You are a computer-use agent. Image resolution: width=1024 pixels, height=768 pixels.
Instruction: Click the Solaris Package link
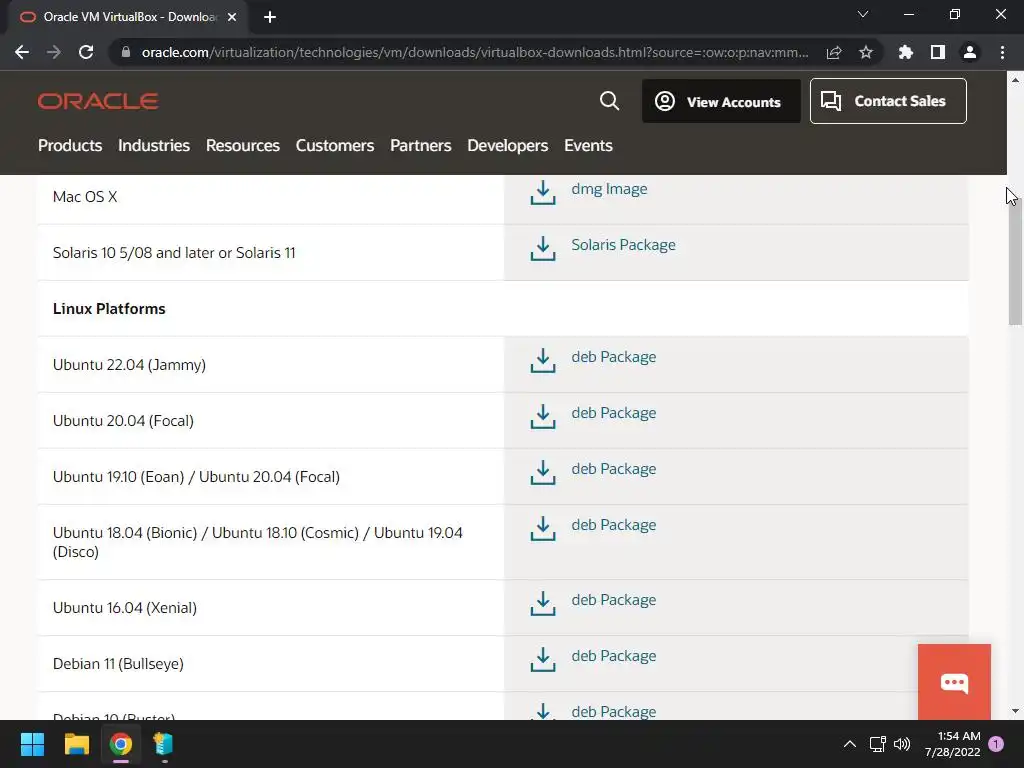coord(624,245)
